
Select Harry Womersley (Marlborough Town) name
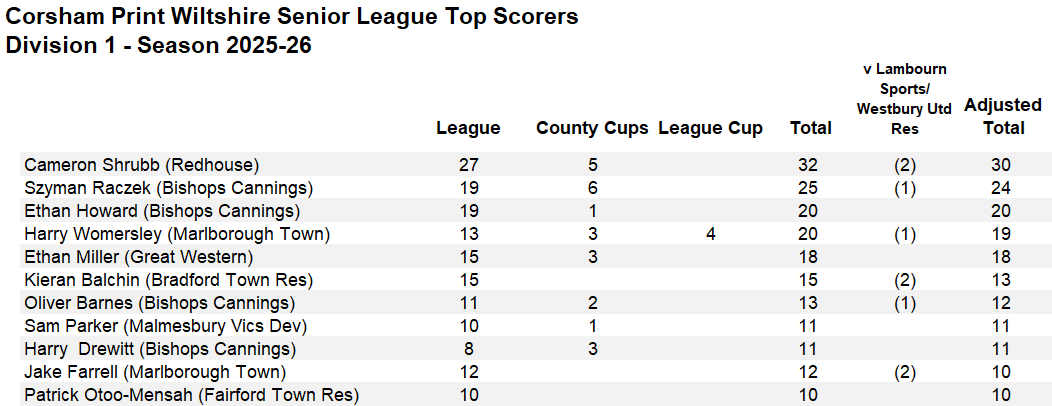coord(177,234)
